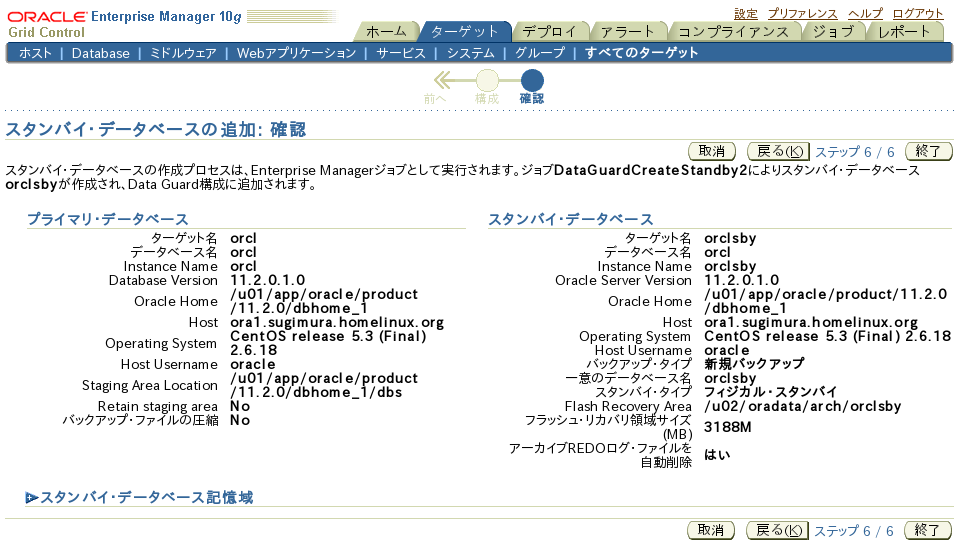Click the Staging Area Location path value
The image size is (961, 547).
324,385
